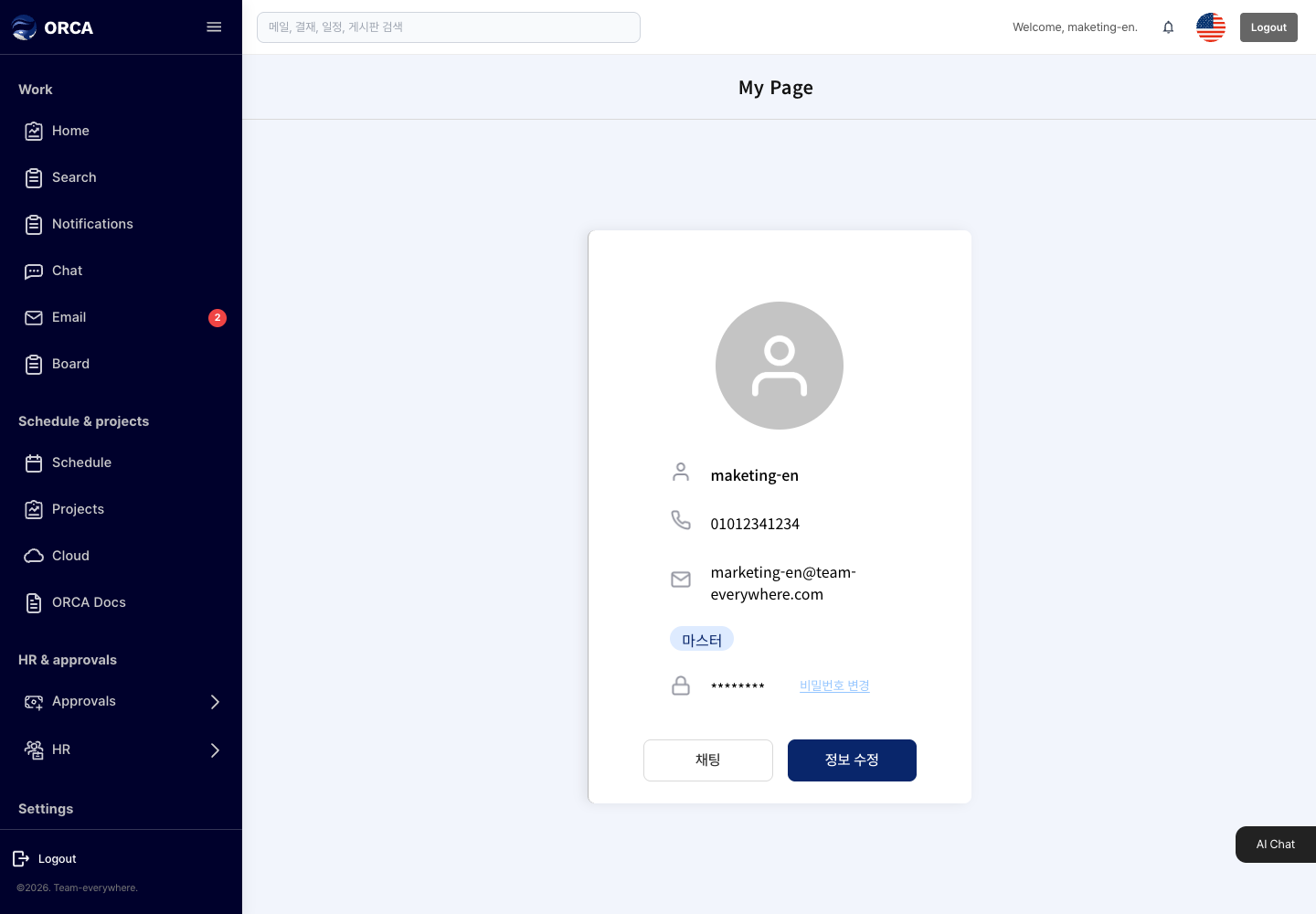This screenshot has height=914, width=1316.
Task: Click the ORCA Docs document icon
Action: [34, 603]
